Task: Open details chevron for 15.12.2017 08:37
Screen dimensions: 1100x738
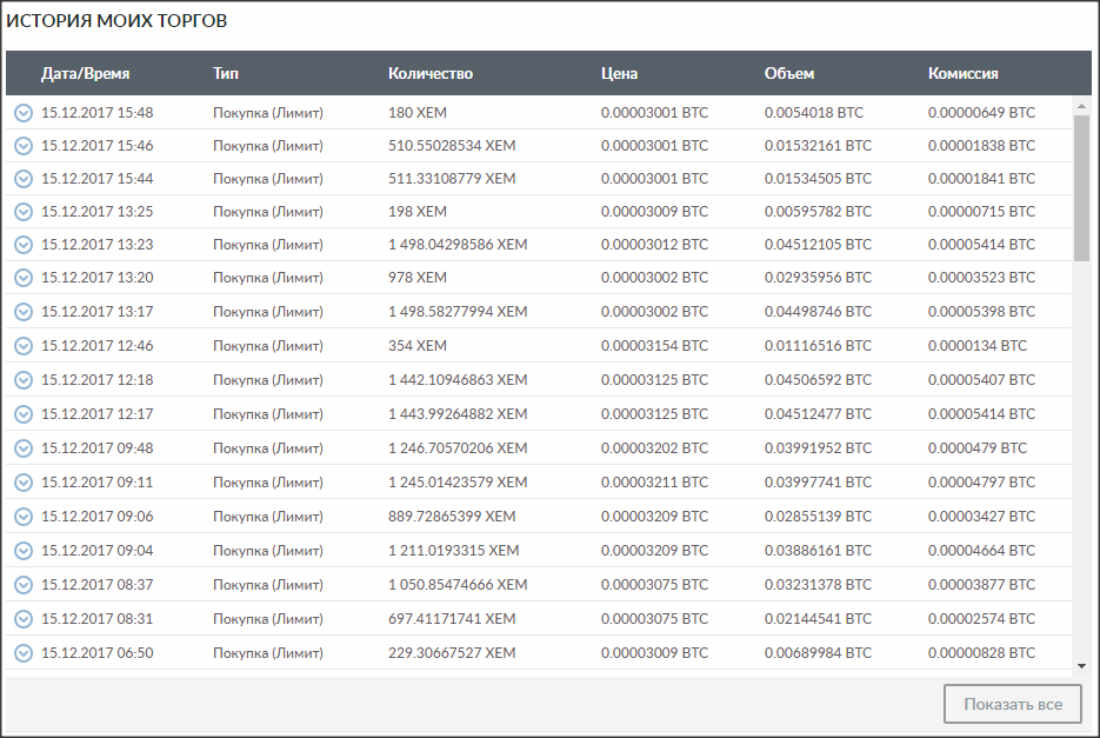Action: (x=23, y=585)
